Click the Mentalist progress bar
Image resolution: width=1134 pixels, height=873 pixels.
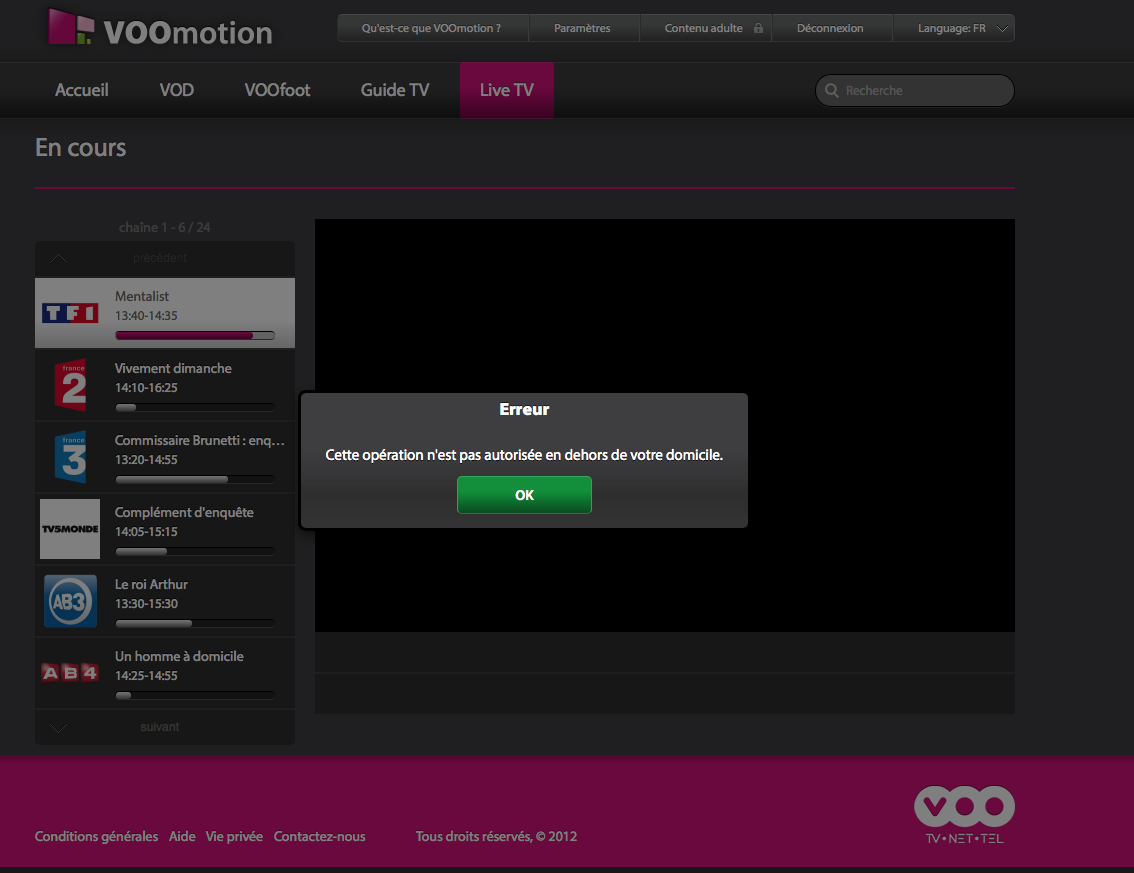(x=195, y=336)
